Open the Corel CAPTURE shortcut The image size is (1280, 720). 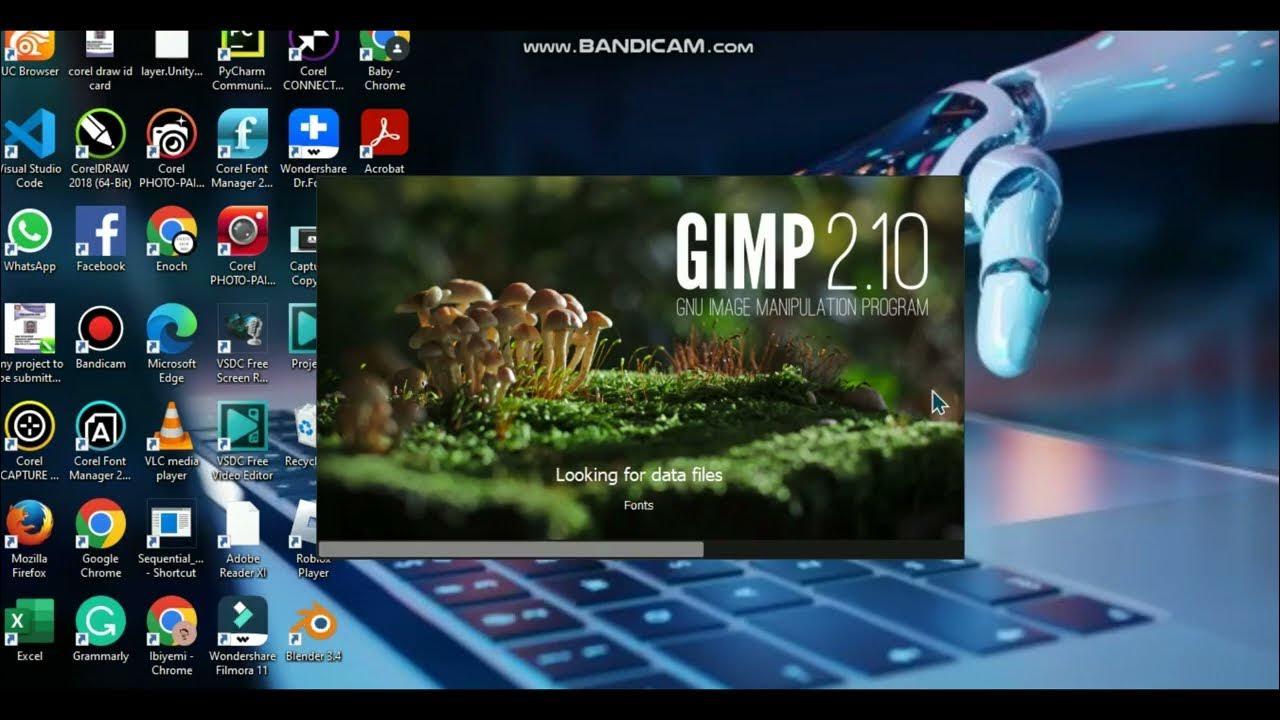point(30,441)
